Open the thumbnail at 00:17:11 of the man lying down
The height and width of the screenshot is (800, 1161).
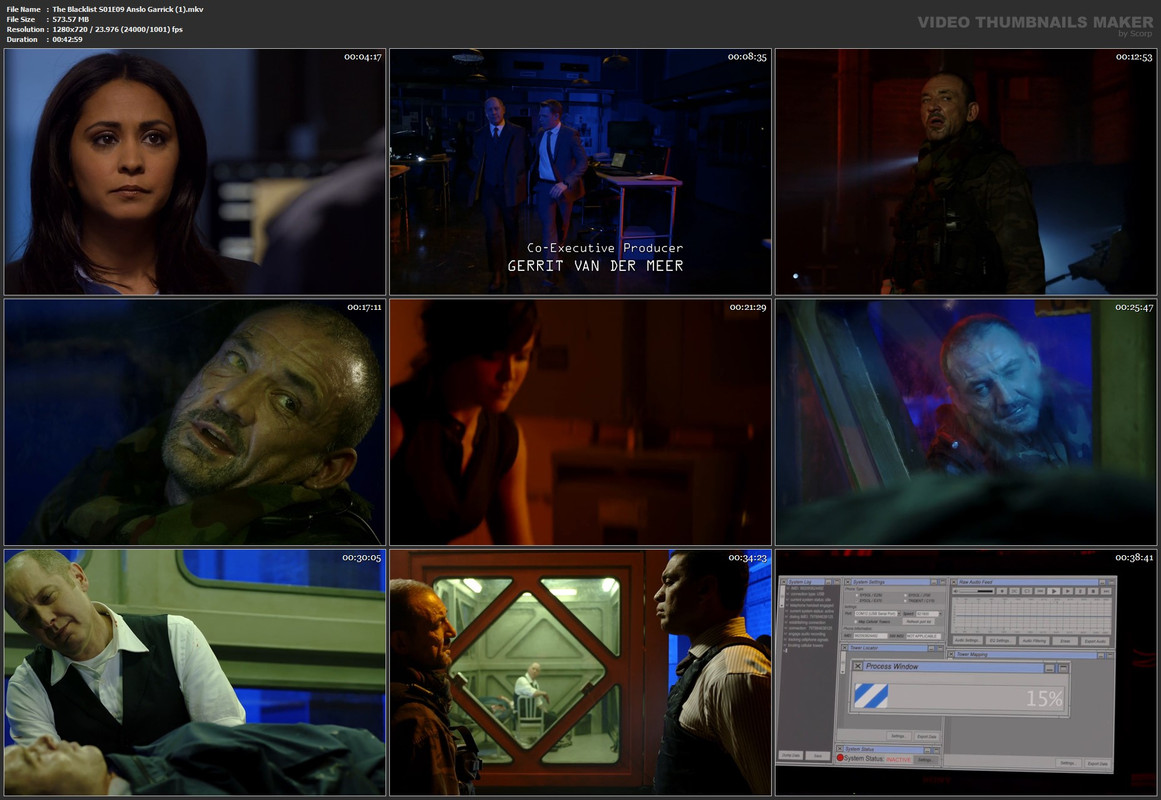click(x=195, y=422)
